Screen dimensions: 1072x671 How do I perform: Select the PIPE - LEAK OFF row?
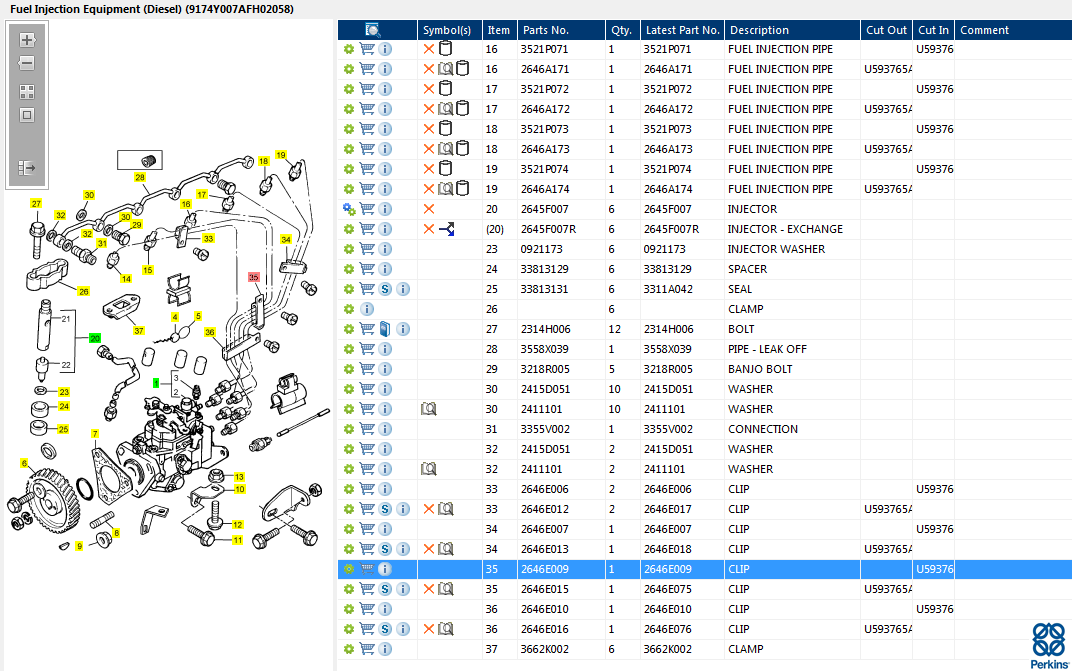(x=767, y=349)
